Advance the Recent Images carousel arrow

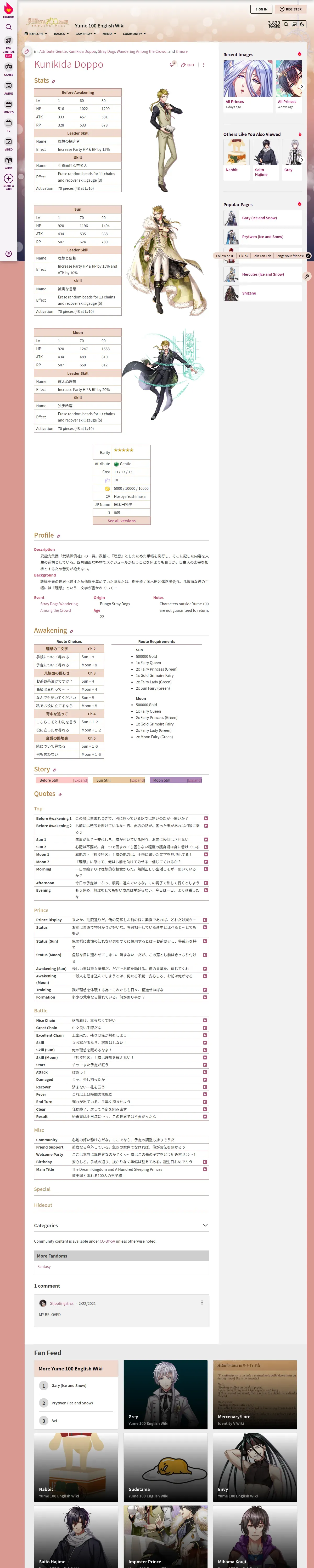302,87
